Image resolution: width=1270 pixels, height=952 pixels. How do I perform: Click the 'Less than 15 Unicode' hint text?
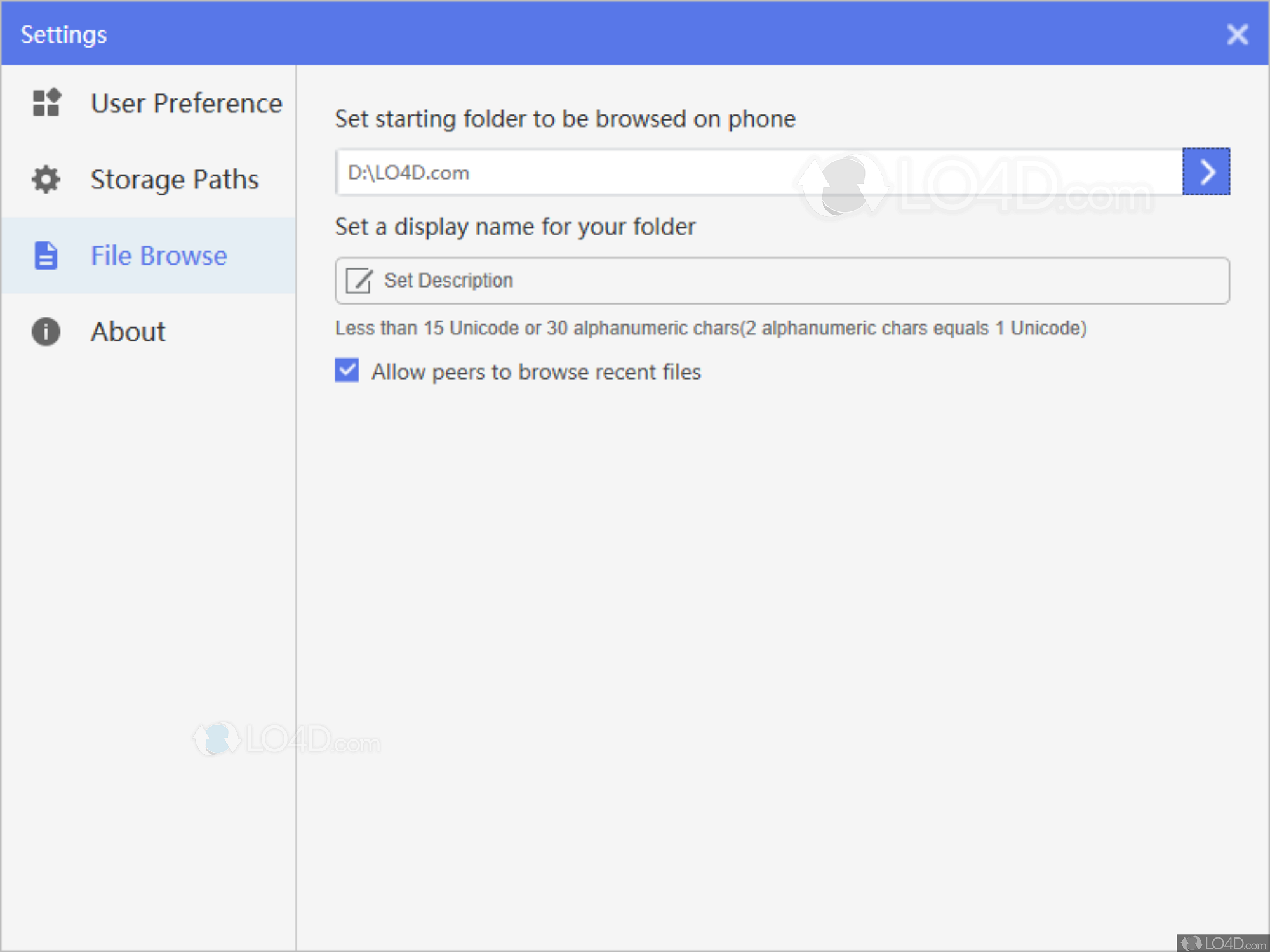coord(710,328)
